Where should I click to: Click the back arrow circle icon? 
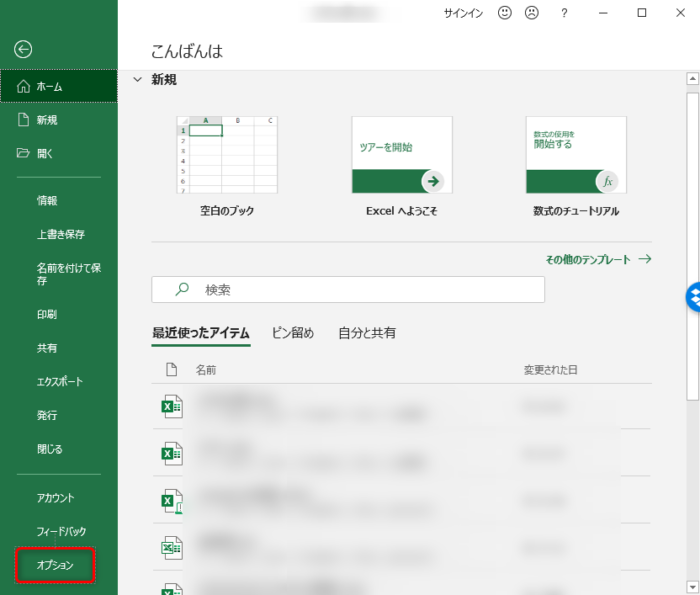click(x=23, y=49)
